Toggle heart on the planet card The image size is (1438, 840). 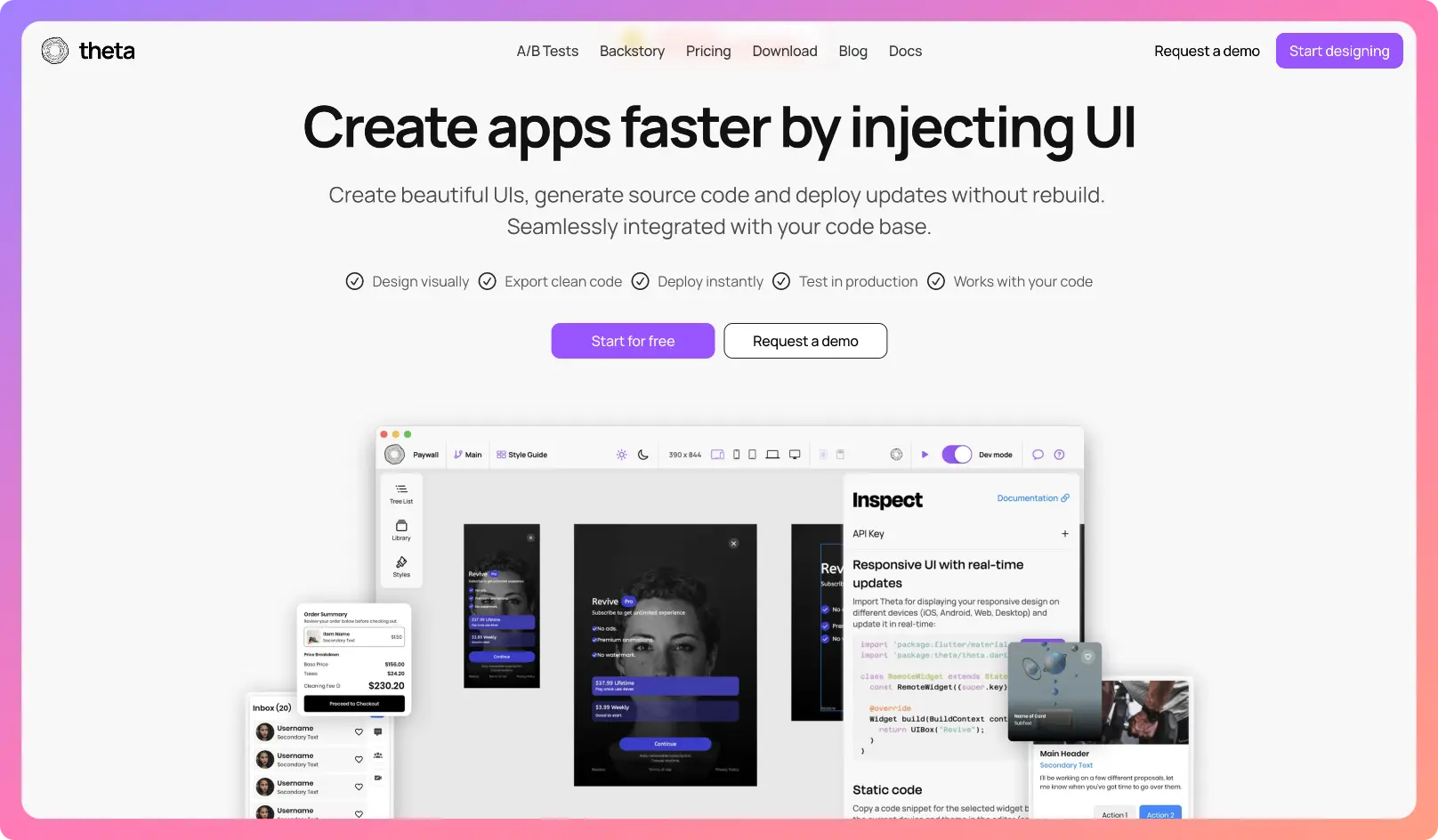coord(1087,657)
